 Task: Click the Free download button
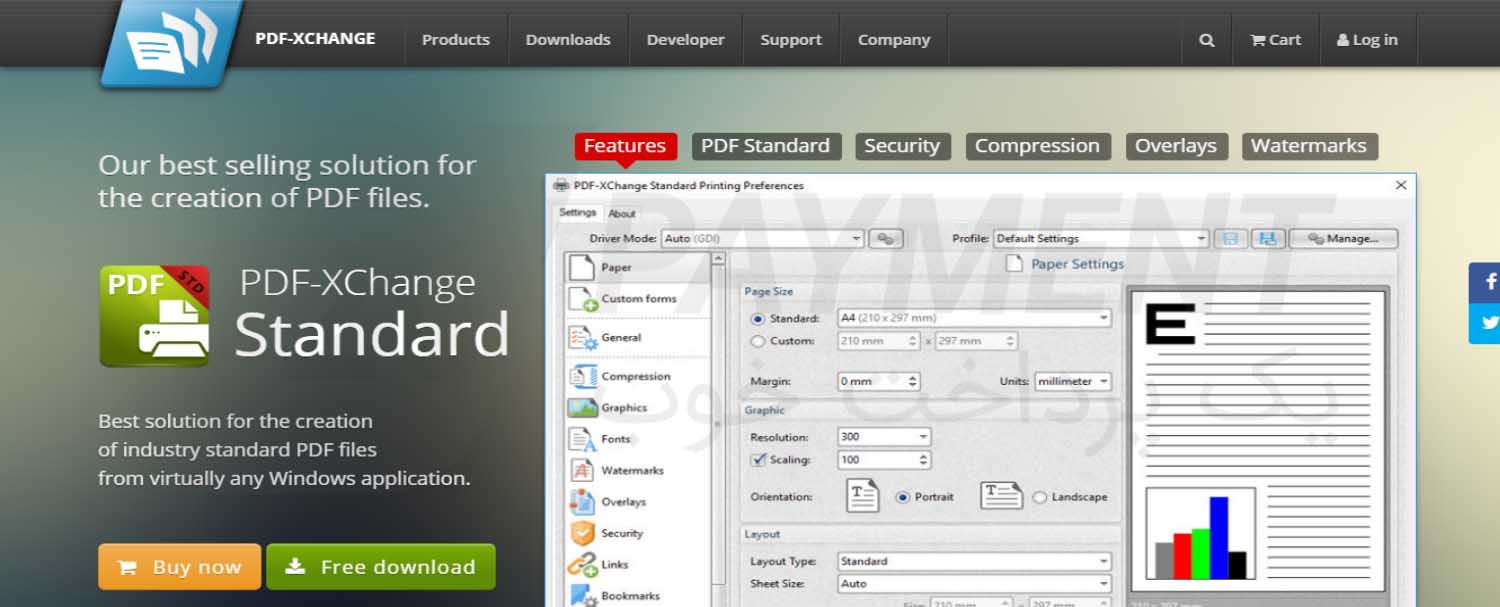click(x=381, y=567)
